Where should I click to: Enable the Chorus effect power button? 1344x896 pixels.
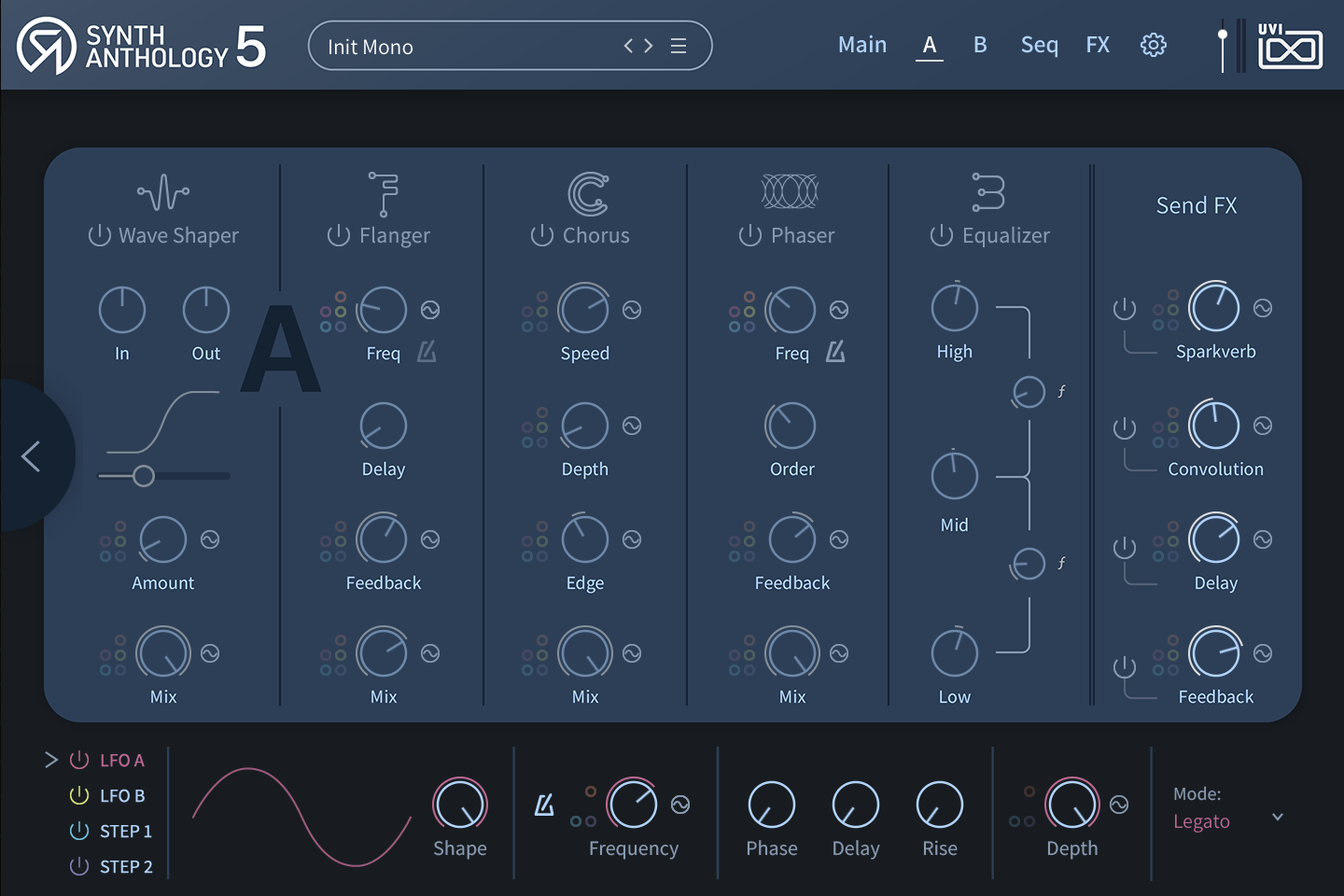click(541, 235)
